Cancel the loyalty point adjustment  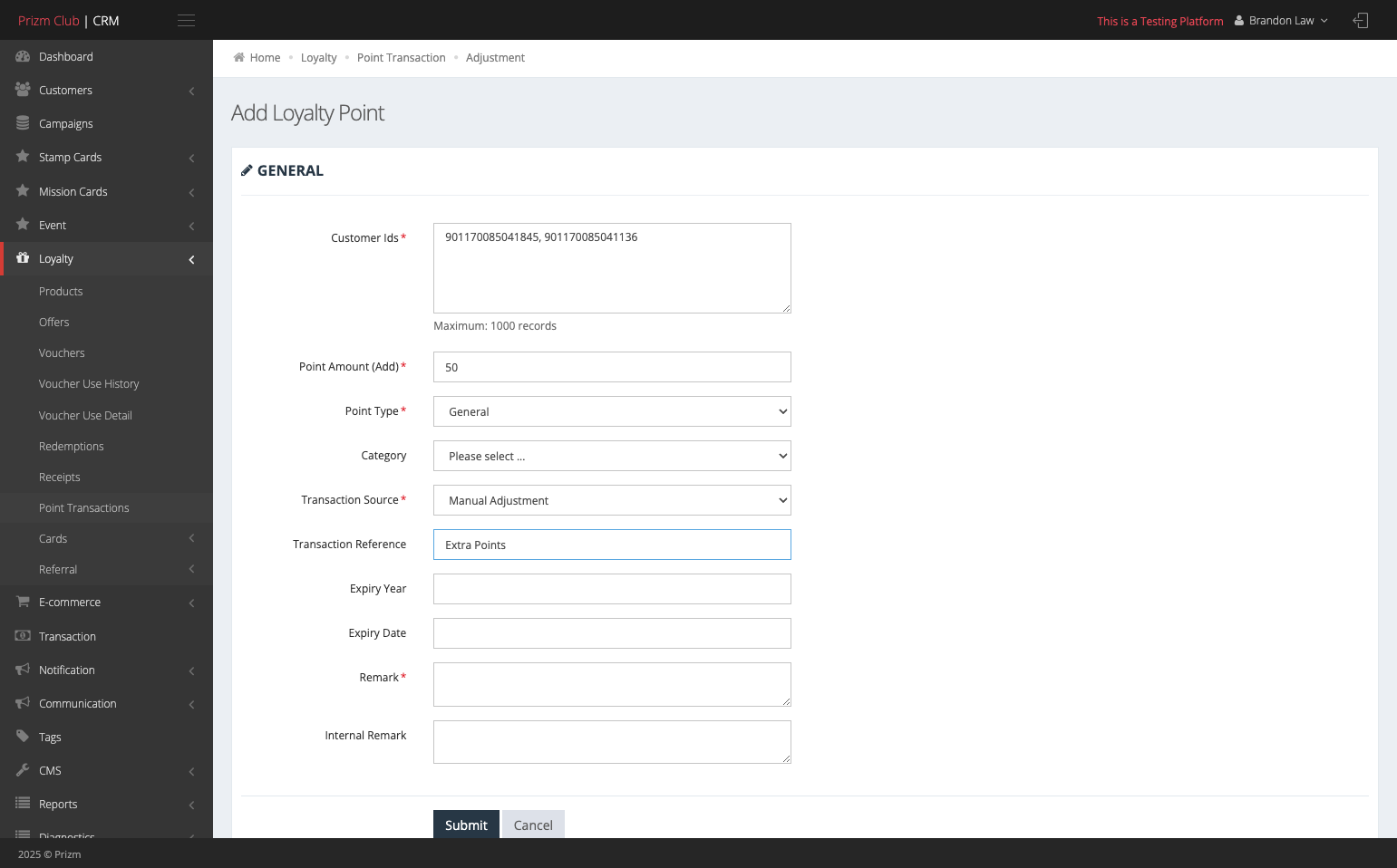(x=533, y=825)
